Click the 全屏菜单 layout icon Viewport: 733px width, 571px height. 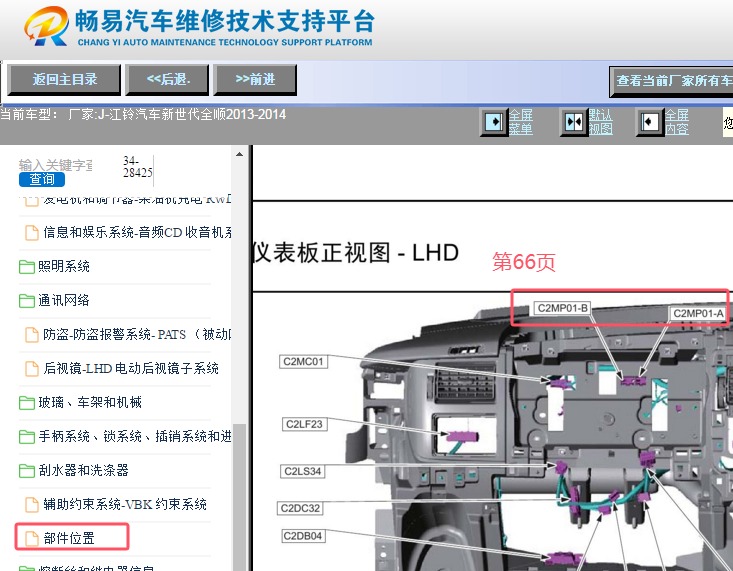point(494,122)
